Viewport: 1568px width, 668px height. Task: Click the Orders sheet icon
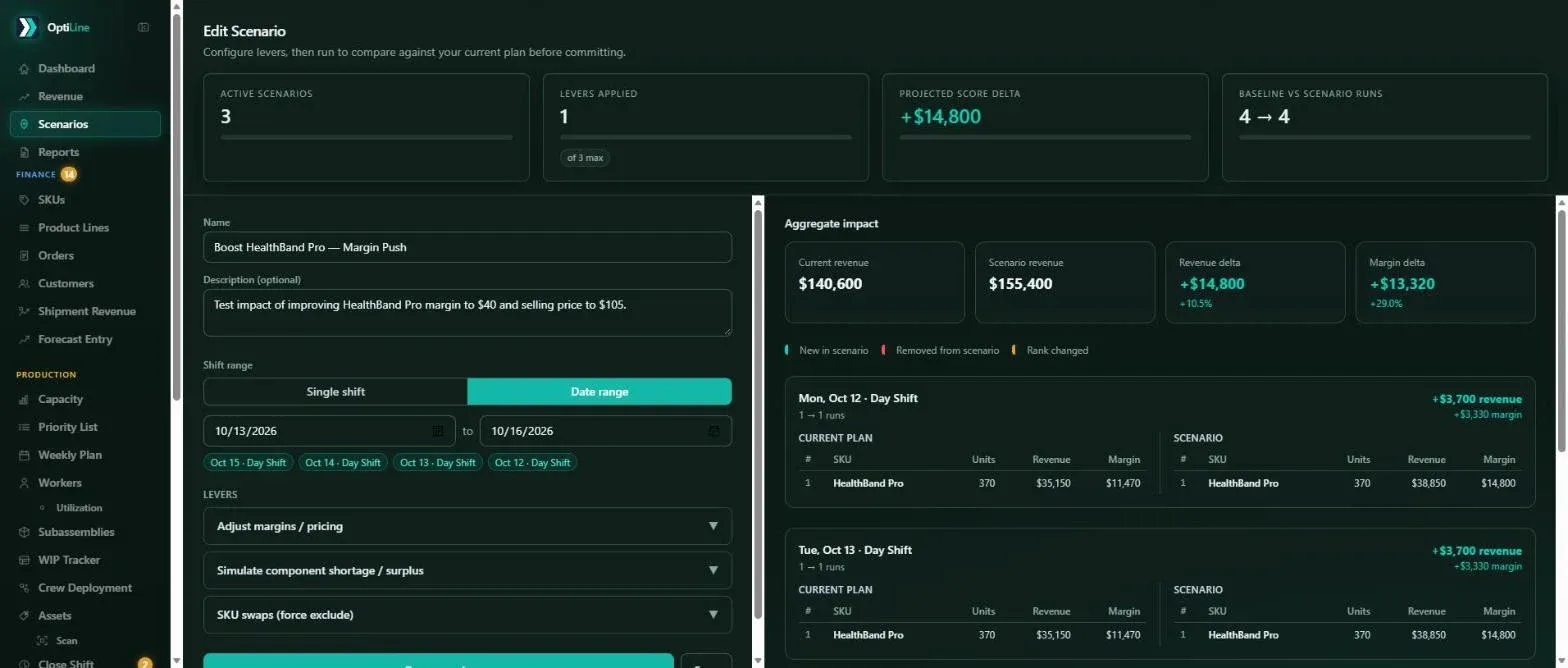(x=24, y=256)
